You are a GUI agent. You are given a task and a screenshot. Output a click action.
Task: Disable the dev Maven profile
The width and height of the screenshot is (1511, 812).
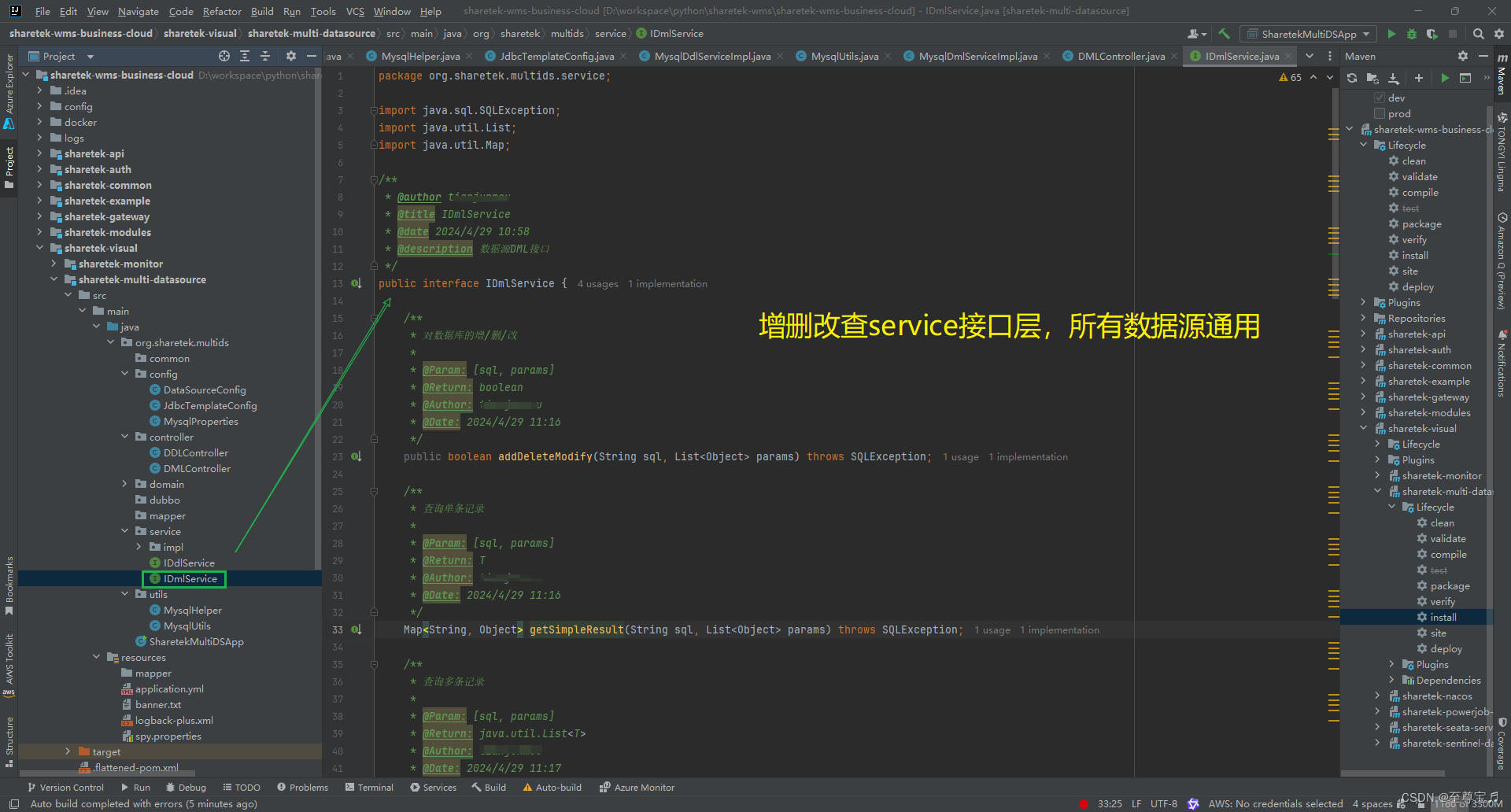click(x=1379, y=98)
